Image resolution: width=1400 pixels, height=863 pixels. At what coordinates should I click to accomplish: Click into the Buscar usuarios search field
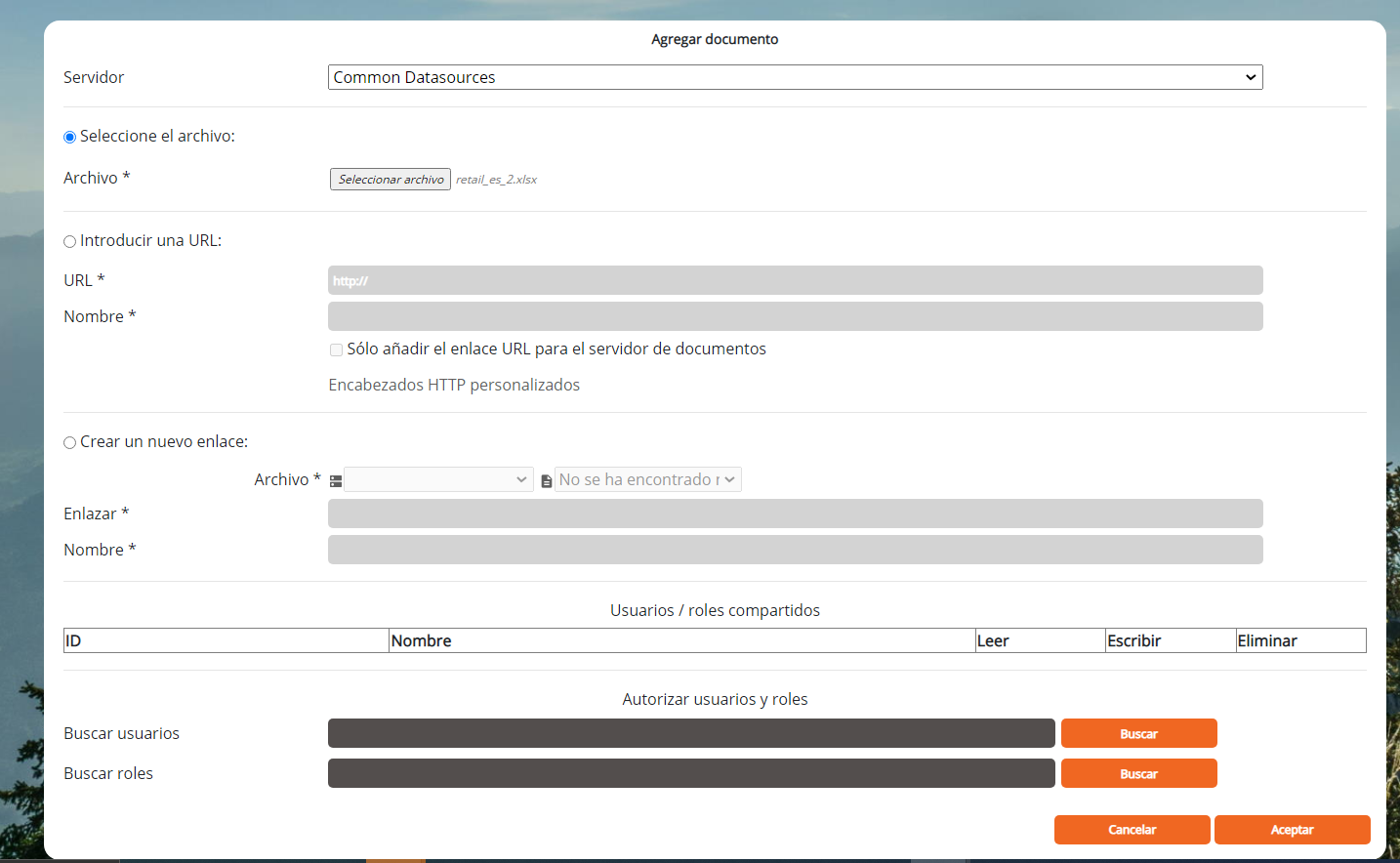[691, 733]
